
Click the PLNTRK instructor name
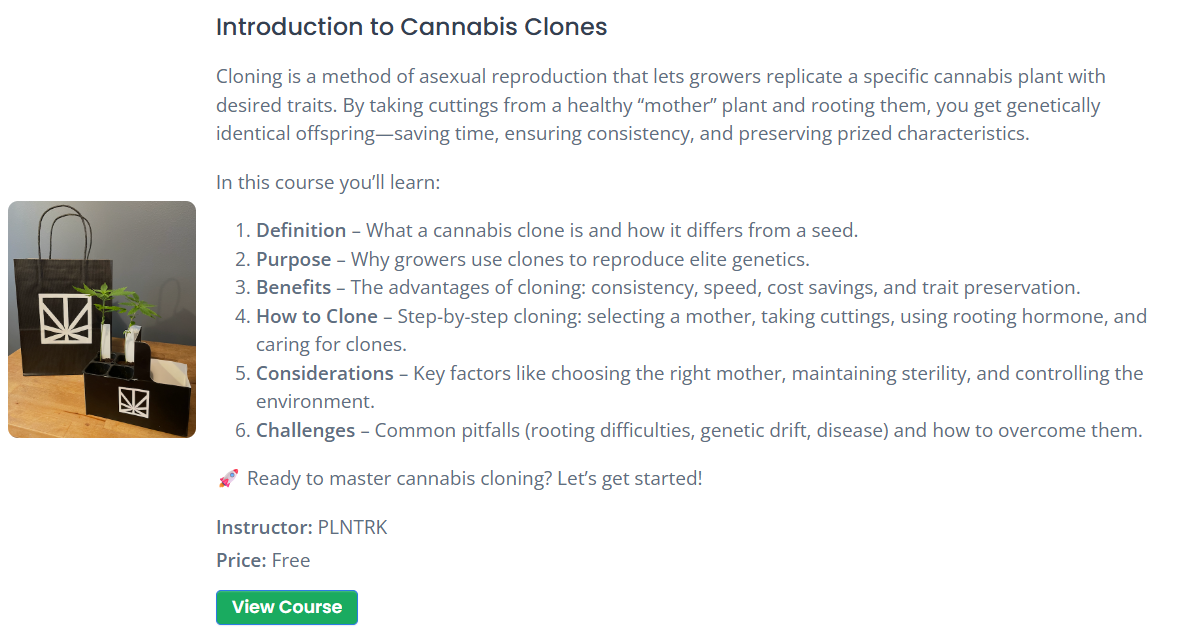352,527
